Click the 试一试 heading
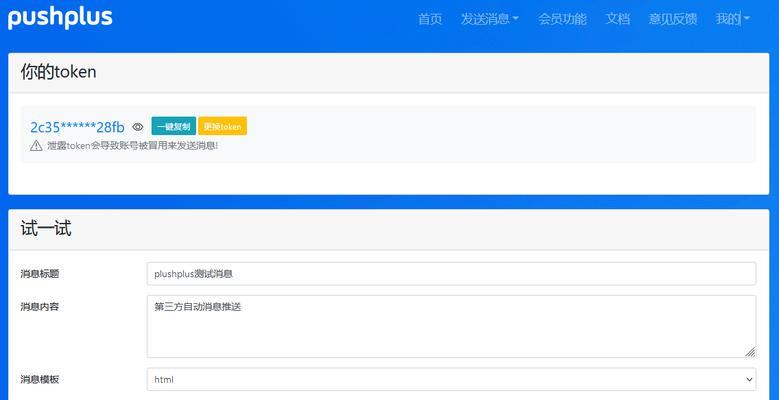This screenshot has width=779, height=400. click(x=46, y=229)
